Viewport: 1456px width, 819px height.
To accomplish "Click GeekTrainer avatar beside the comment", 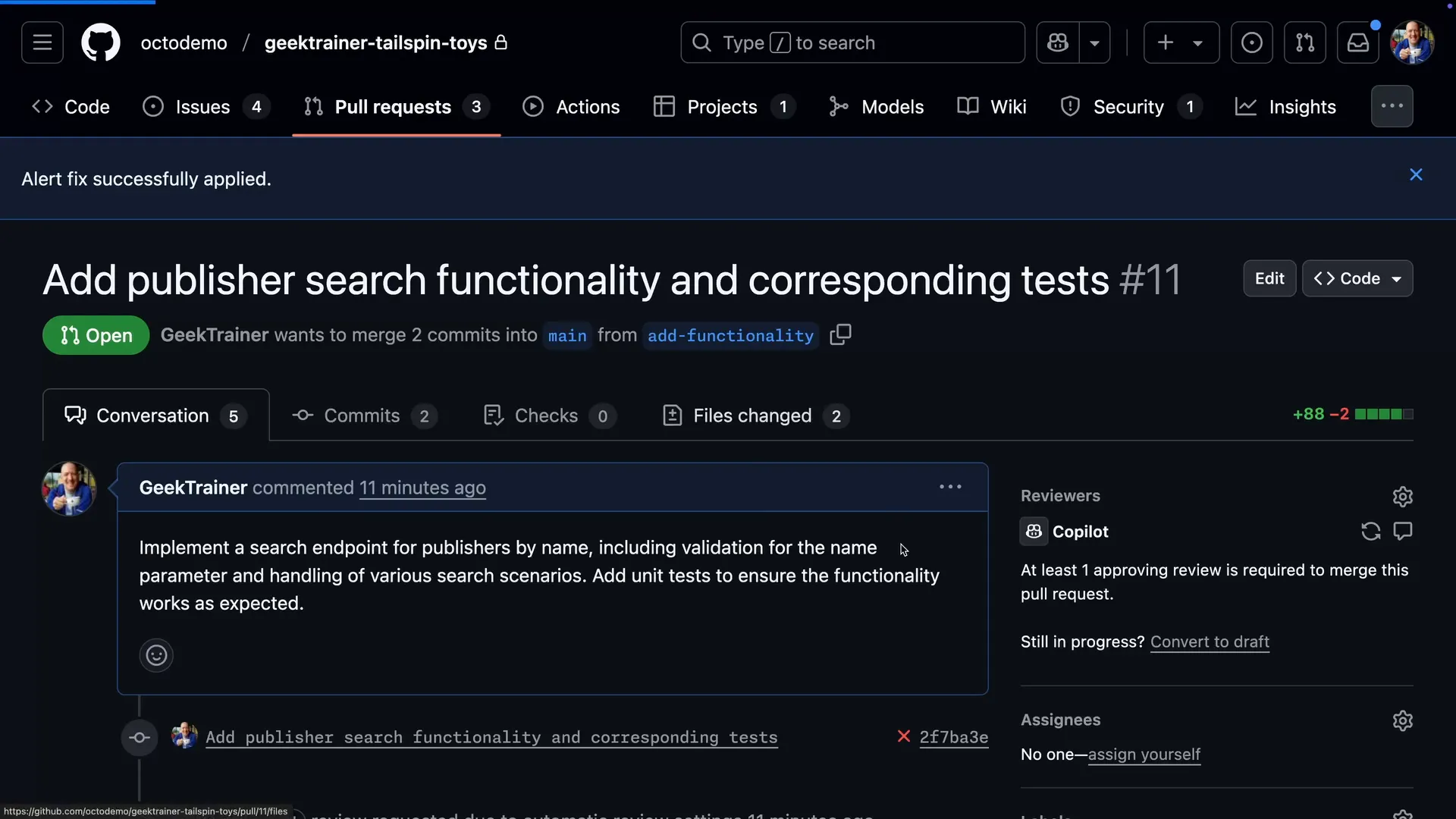I will [69, 489].
